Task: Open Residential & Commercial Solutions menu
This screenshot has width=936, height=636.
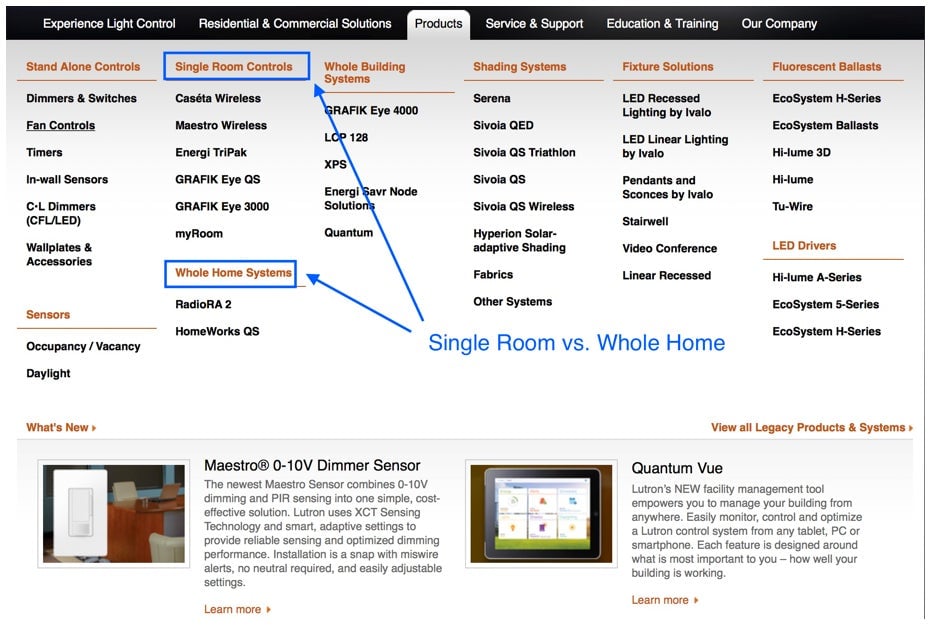Action: pyautogui.click(x=295, y=24)
